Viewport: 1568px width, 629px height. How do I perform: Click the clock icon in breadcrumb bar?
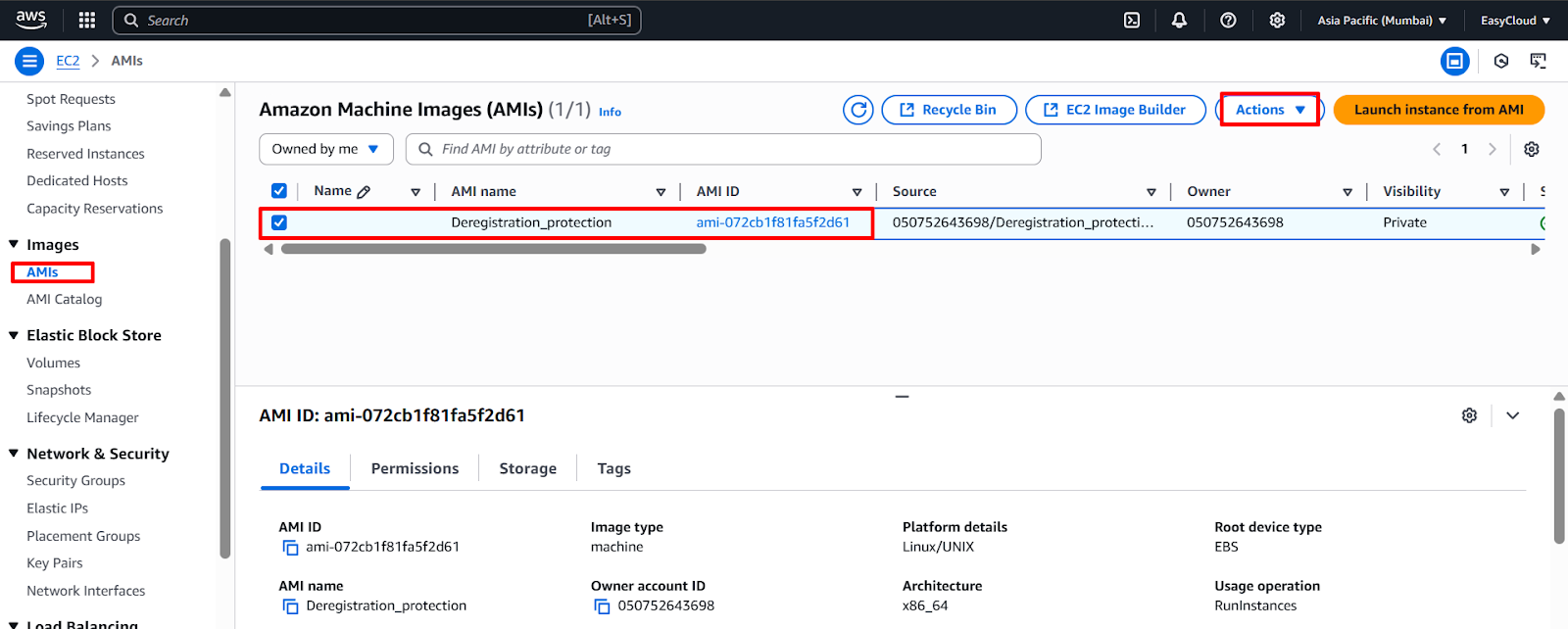(x=1501, y=61)
